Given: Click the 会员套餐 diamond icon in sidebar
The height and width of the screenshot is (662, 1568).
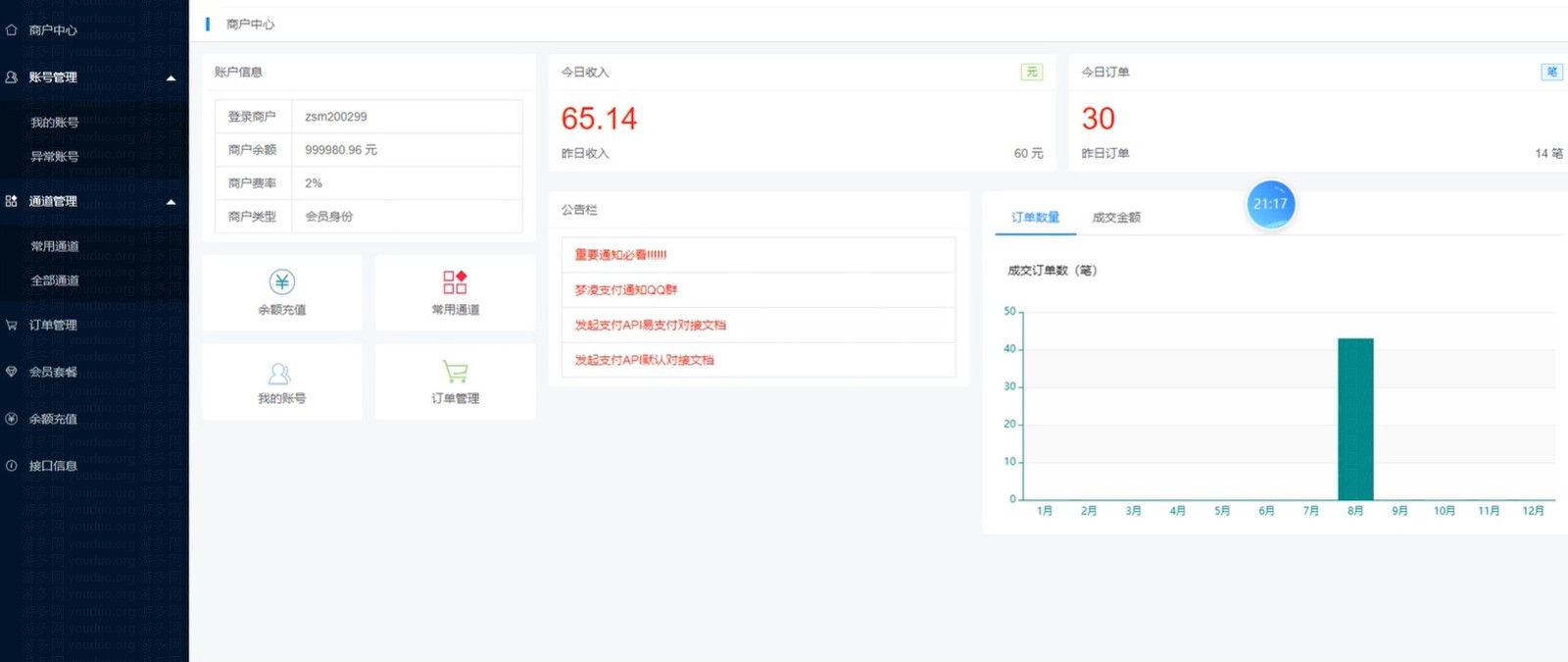Looking at the screenshot, I should [12, 372].
